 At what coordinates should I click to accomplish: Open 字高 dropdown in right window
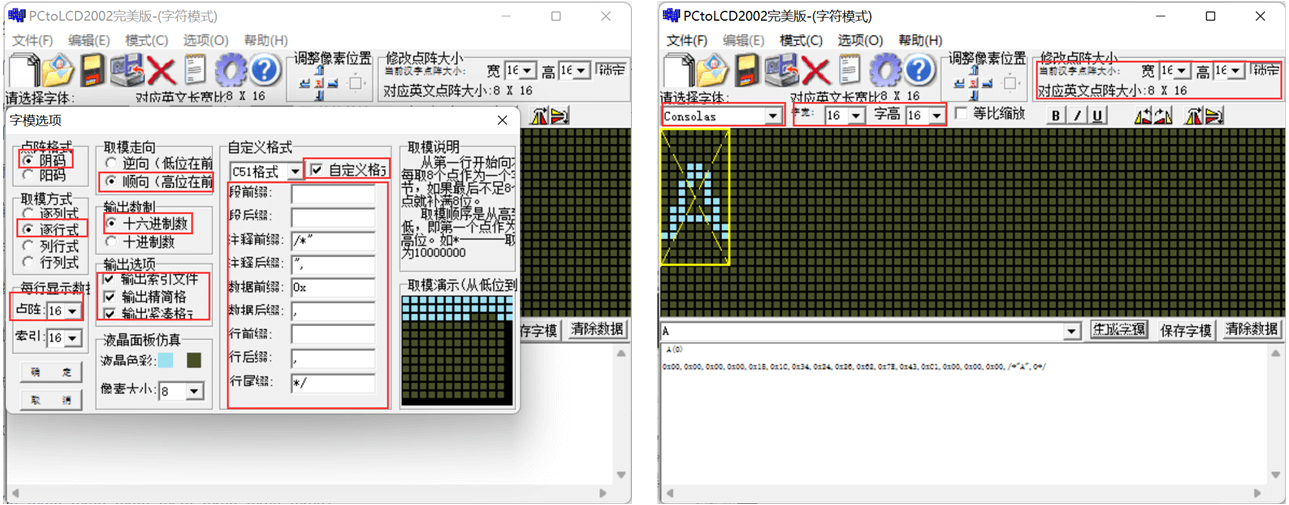[x=936, y=116]
